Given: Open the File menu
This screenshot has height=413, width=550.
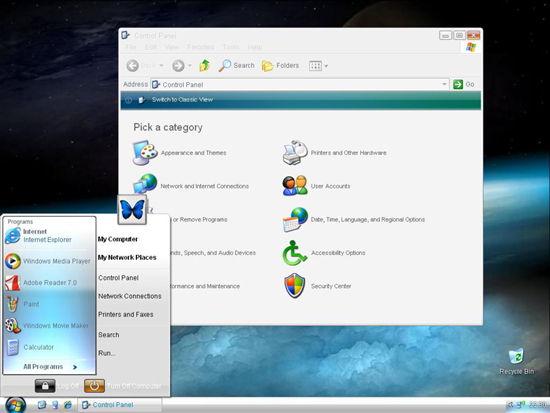Looking at the screenshot, I should point(131,47).
